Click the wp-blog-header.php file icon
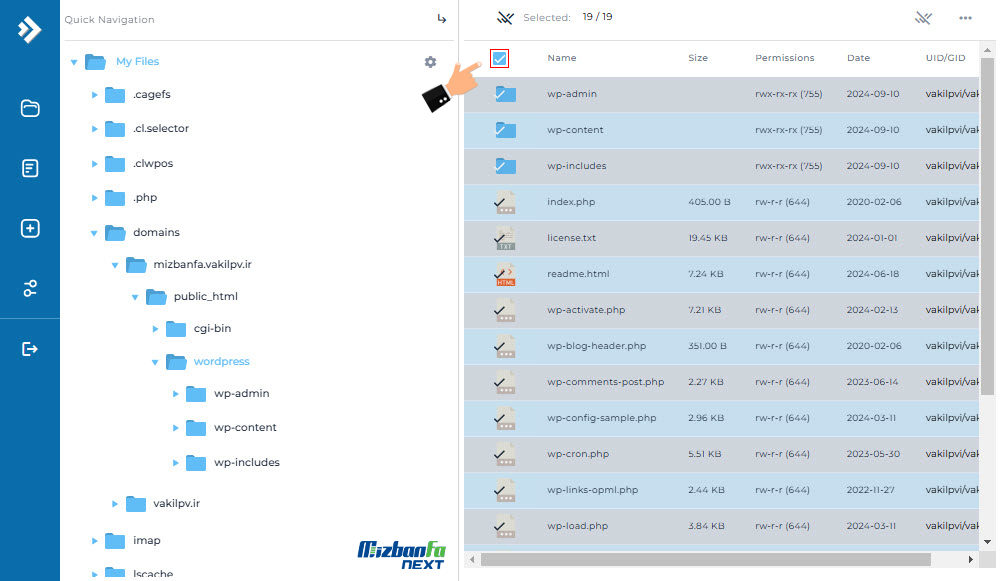This screenshot has height=581, width=1000. coord(505,346)
